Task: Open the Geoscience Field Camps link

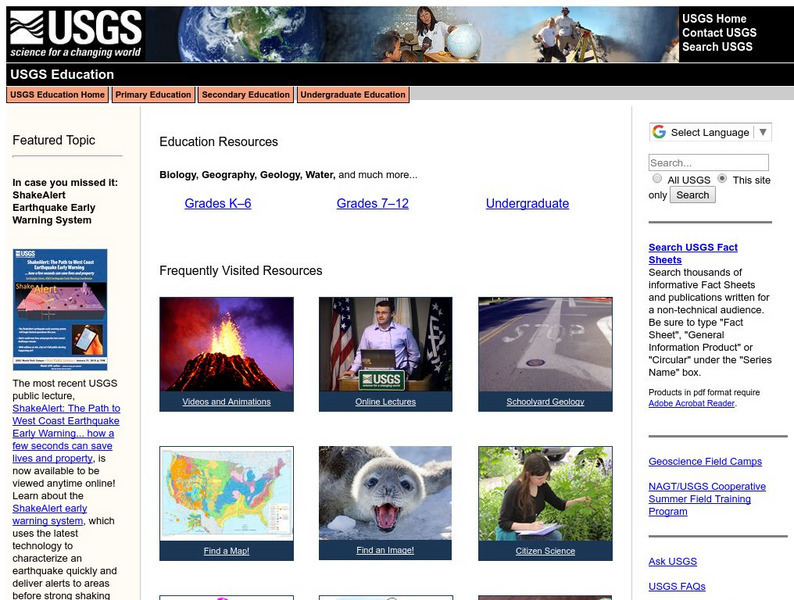Action: (705, 462)
